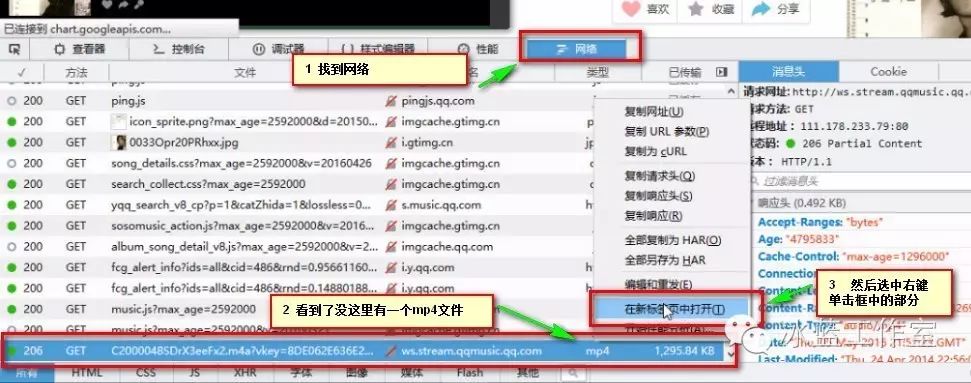Toggle the XHR request filter

pyautogui.click(x=245, y=373)
